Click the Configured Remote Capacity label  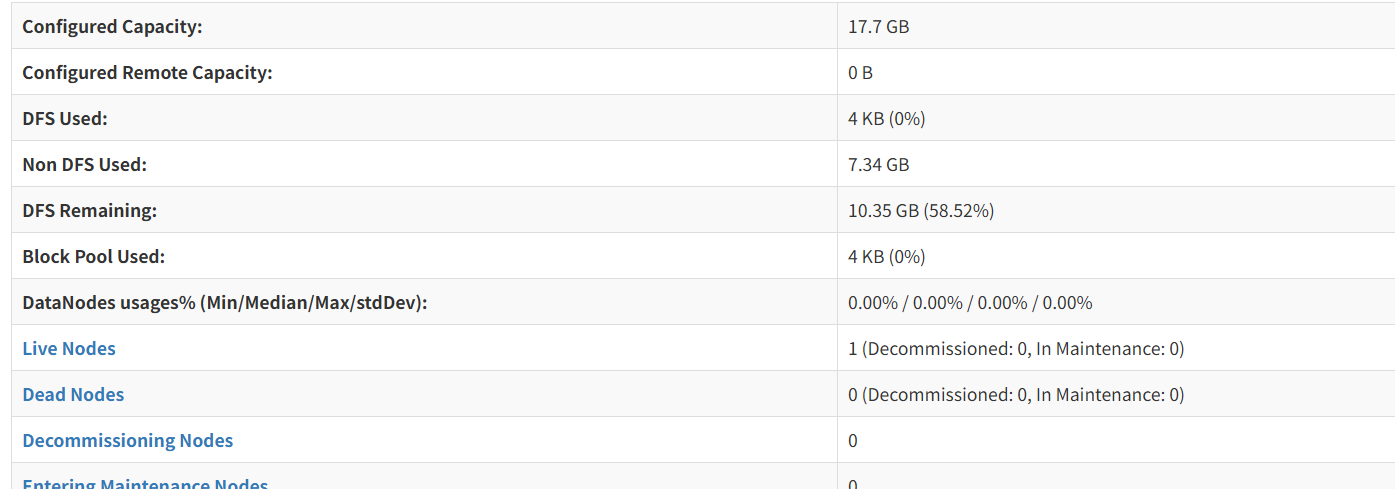click(147, 73)
